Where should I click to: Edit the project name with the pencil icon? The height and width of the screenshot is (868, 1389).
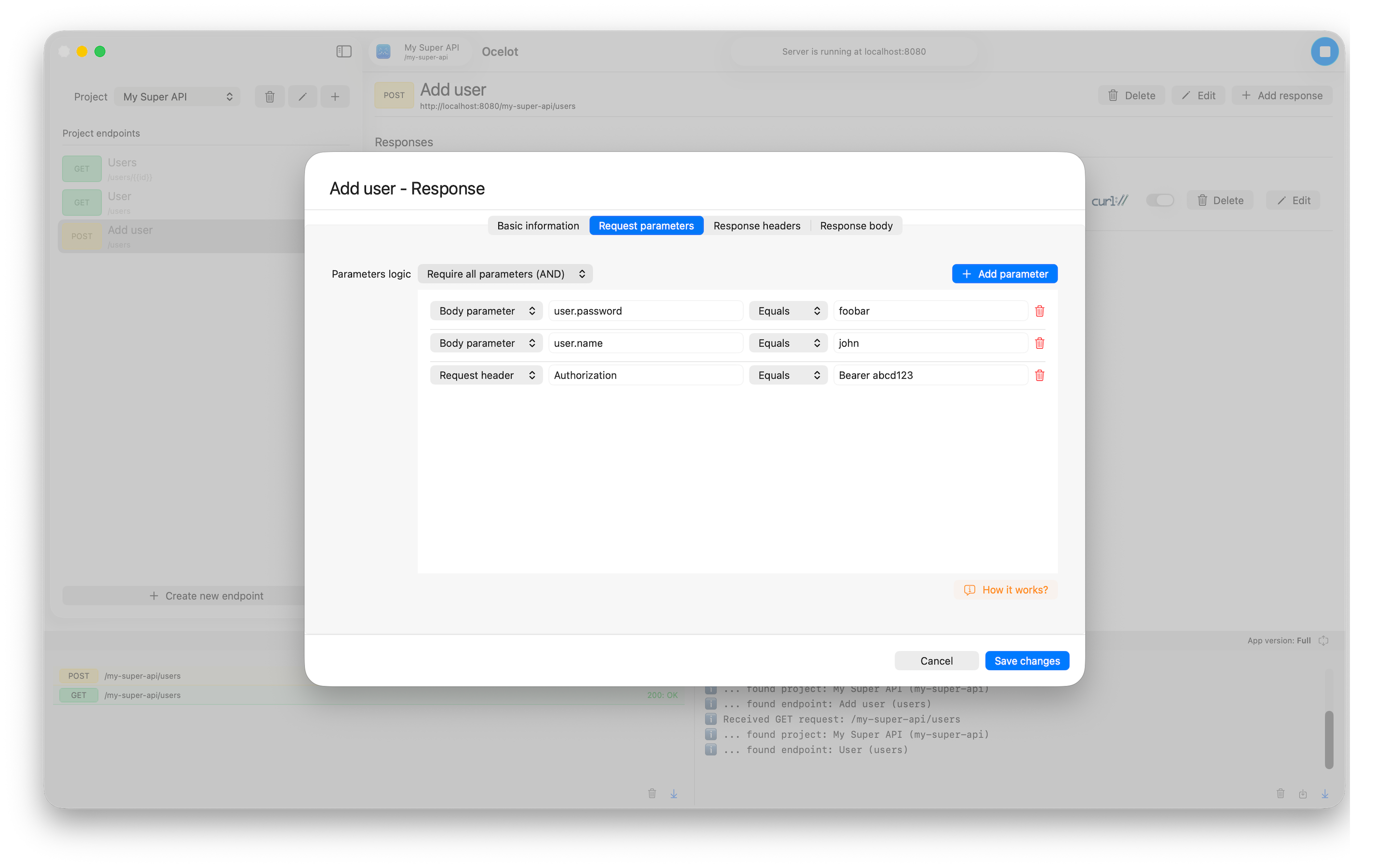click(x=302, y=96)
